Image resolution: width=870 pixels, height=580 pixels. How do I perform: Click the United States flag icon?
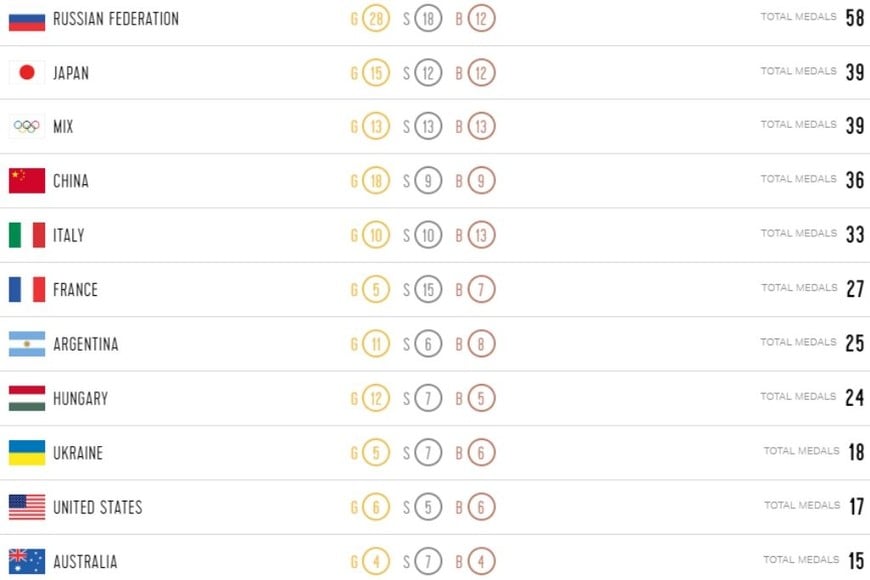click(27, 507)
